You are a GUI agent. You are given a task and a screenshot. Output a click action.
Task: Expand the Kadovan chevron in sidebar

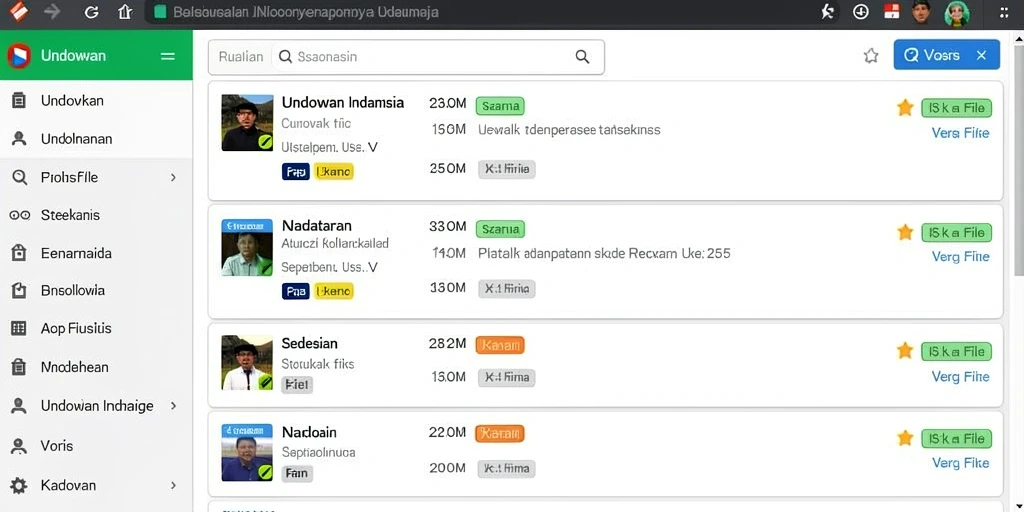(173, 485)
